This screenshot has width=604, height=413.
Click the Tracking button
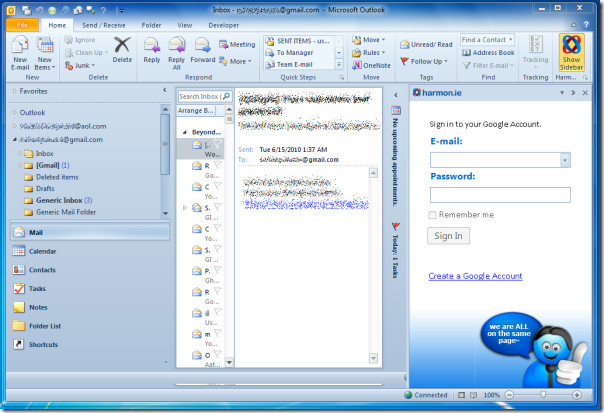coord(535,50)
